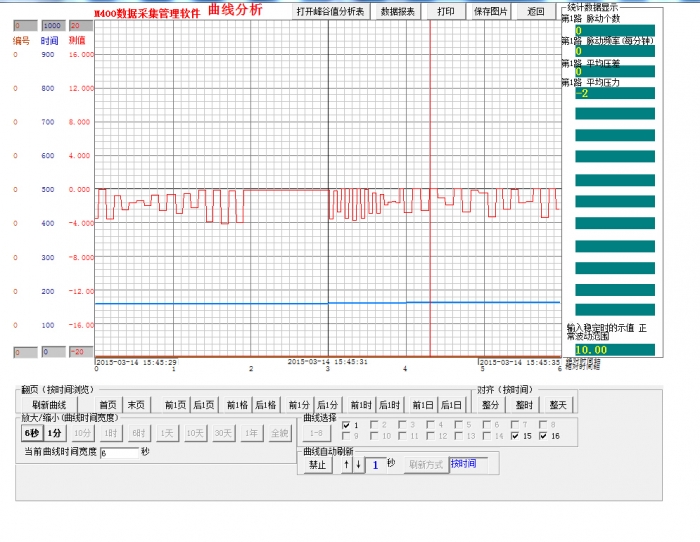
Task: Click 返回 to go back
Action: pos(536,12)
